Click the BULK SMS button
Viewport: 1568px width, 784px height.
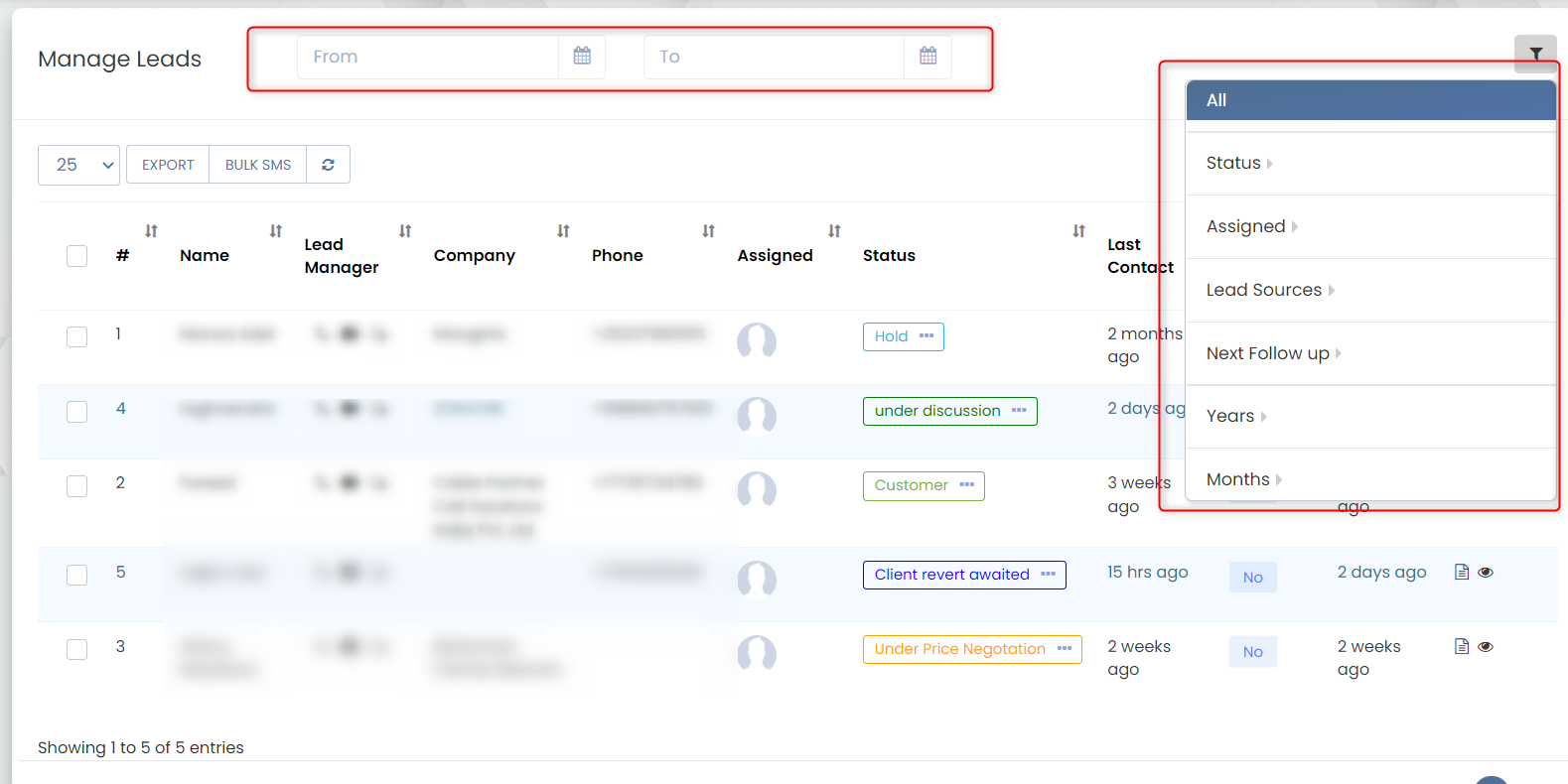(258, 165)
